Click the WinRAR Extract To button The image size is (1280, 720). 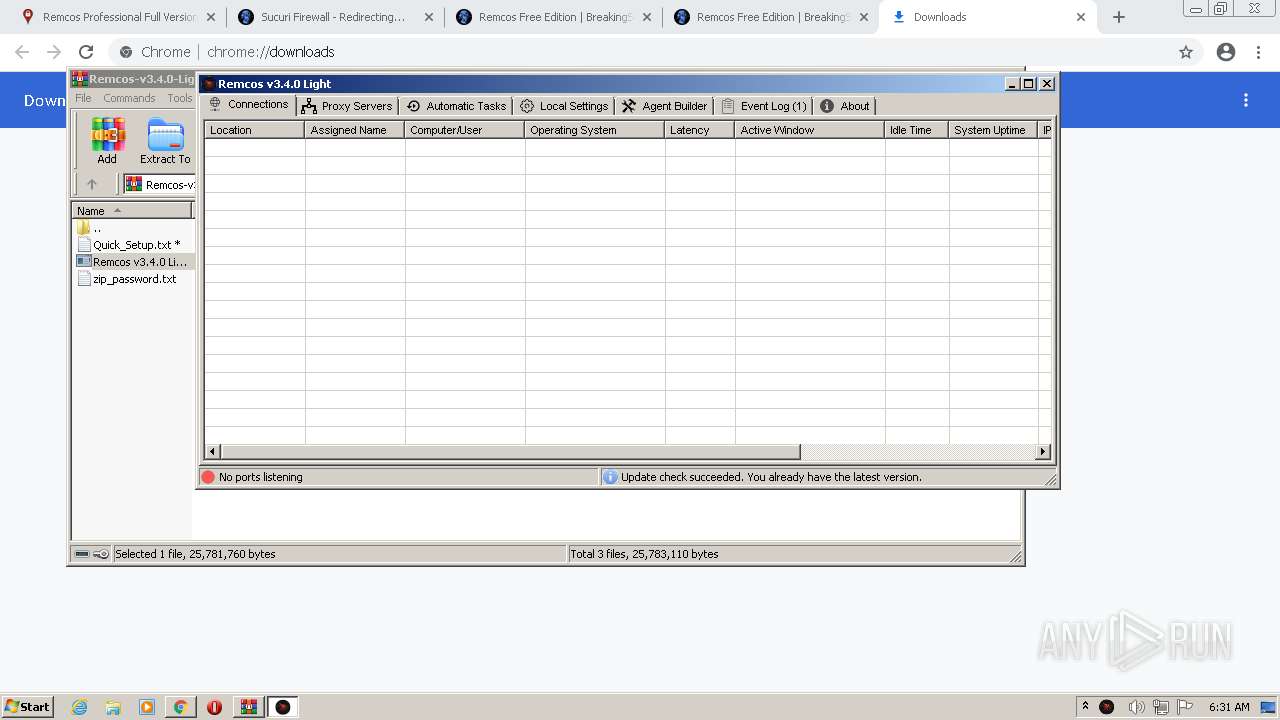pyautogui.click(x=165, y=141)
